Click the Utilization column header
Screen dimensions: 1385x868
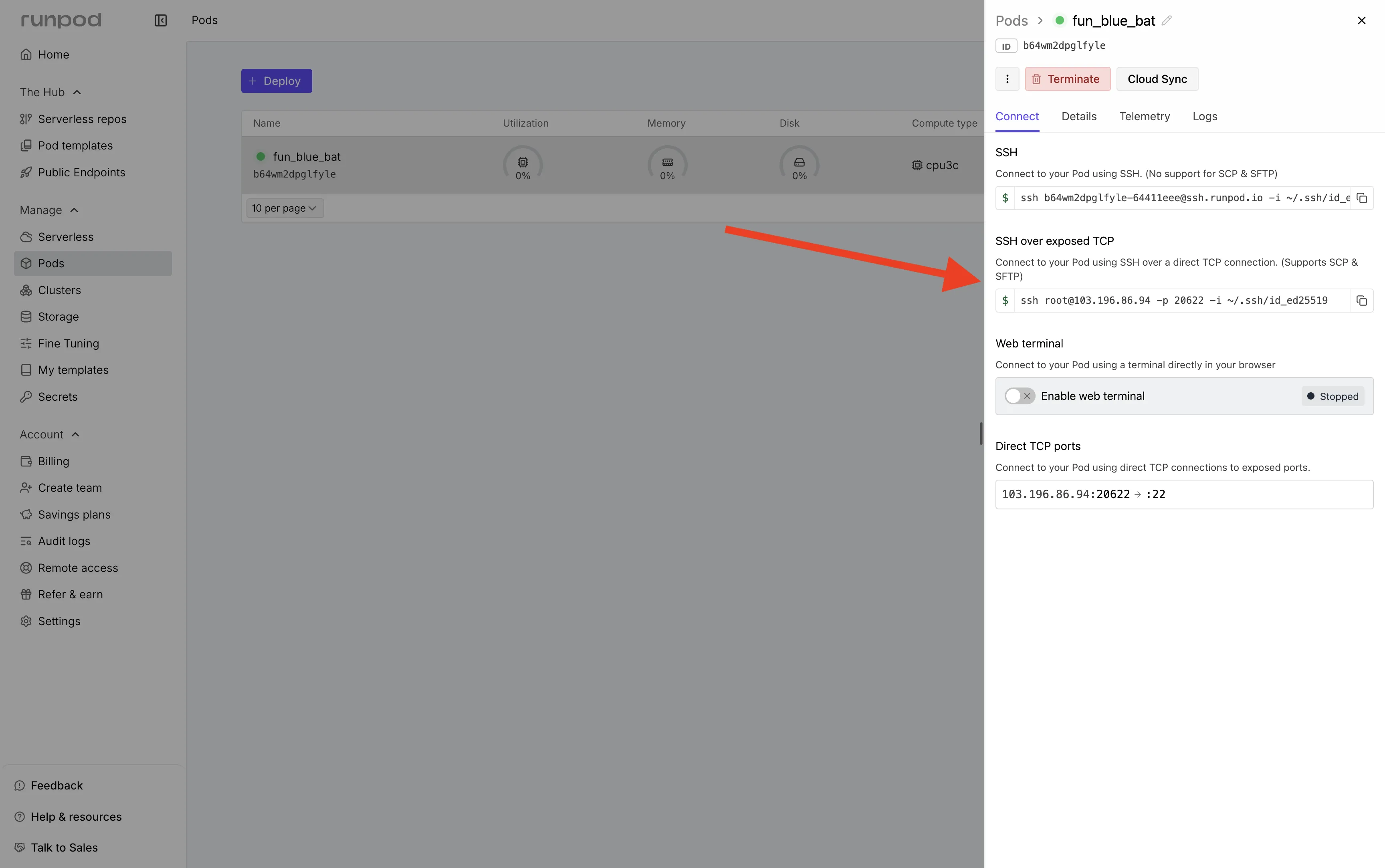526,123
